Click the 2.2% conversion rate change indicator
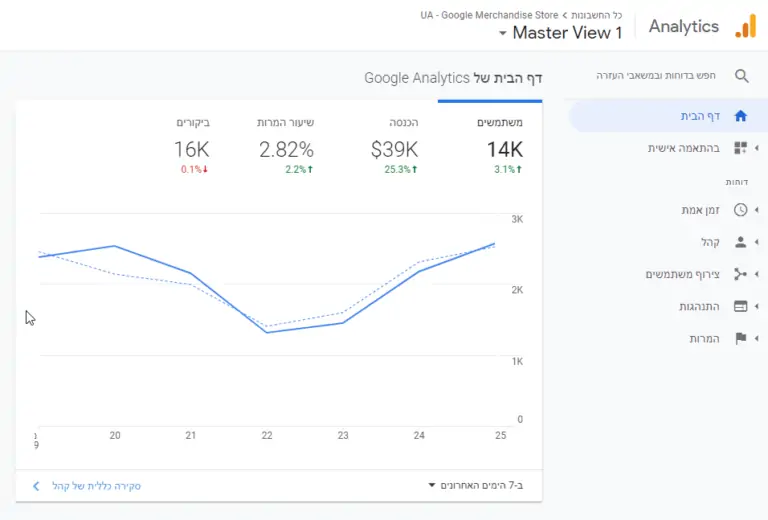Image resolution: width=768 pixels, height=520 pixels. point(299,169)
